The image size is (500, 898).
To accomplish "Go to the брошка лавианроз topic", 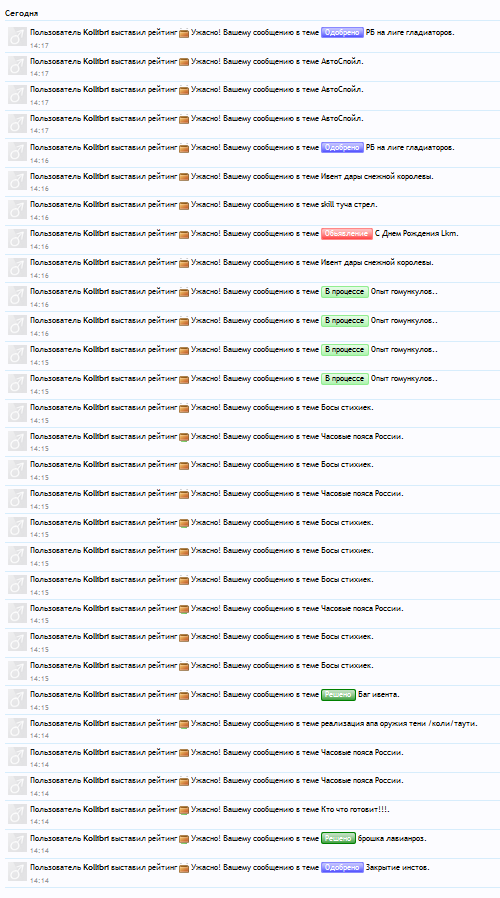I will 392,838.
